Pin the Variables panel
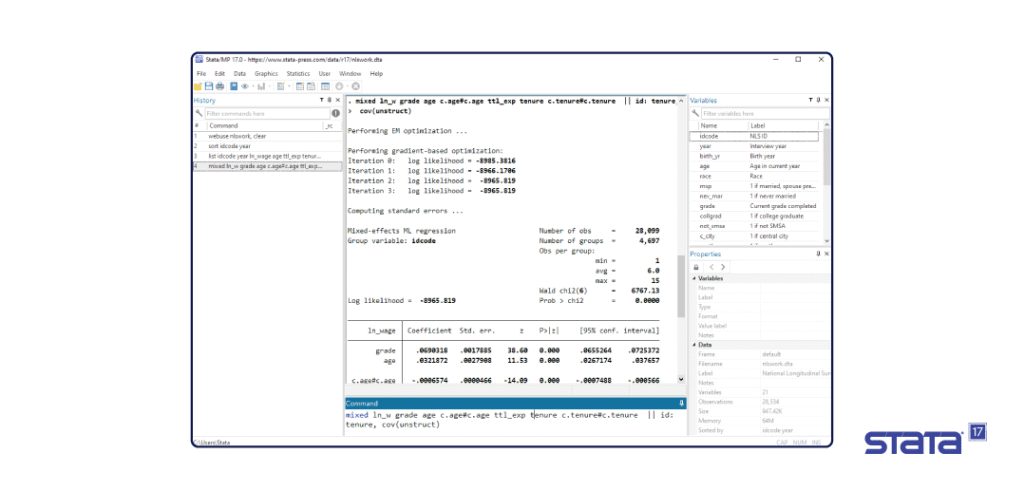This screenshot has height=491, width=1024. [x=818, y=100]
